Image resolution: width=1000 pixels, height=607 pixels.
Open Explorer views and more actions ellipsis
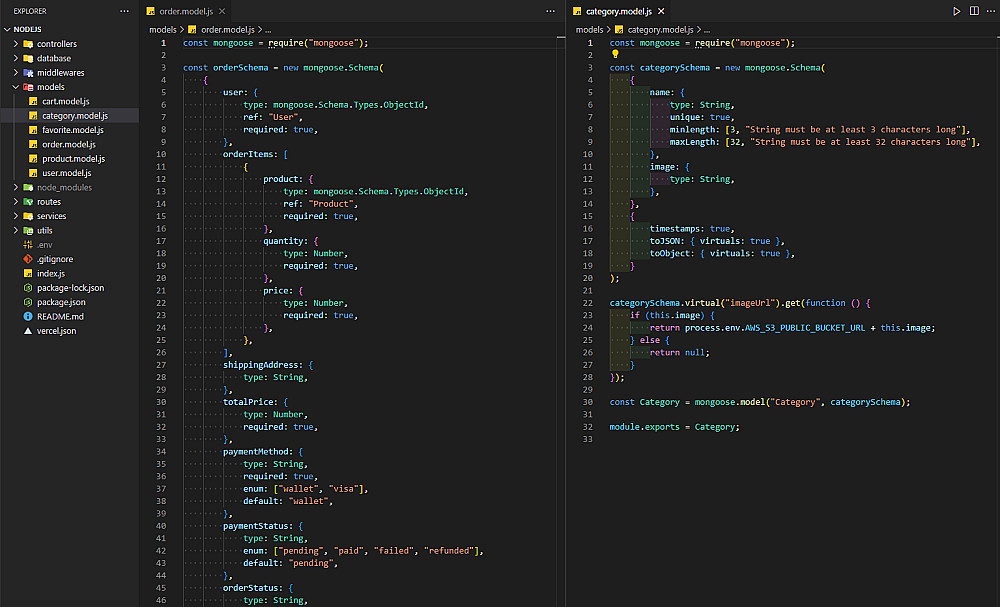[124, 11]
